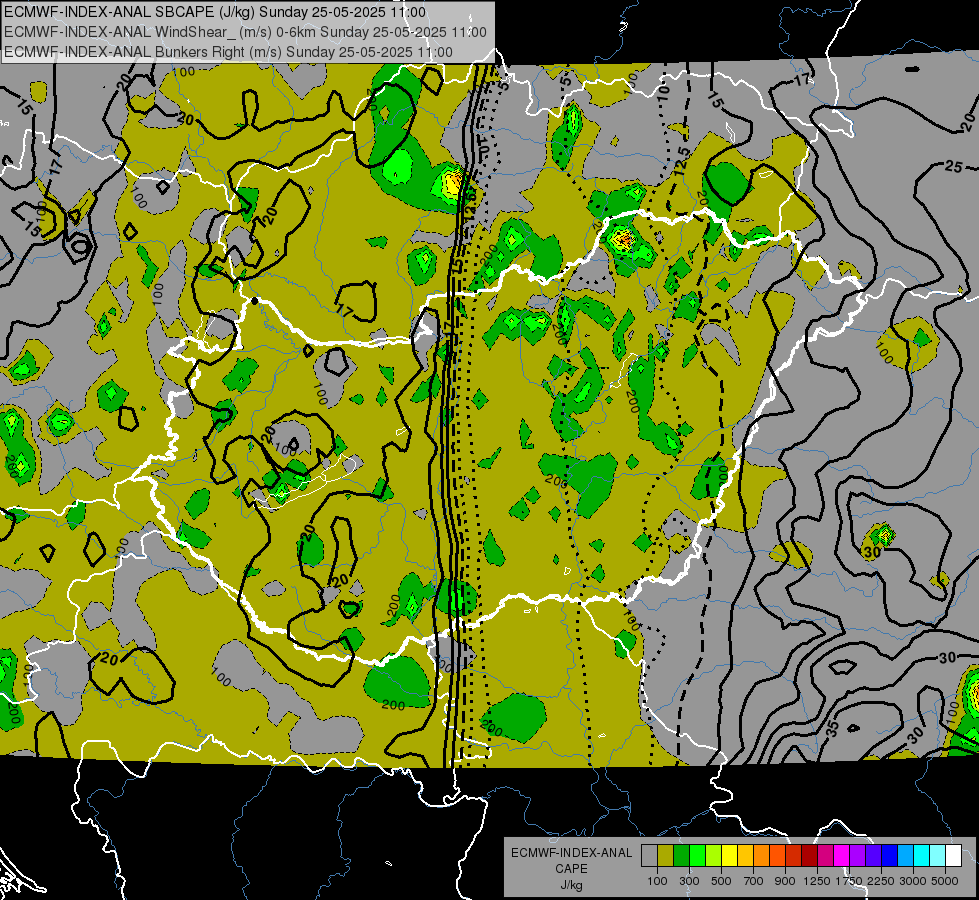Screen dimensions: 979x900
Task: Select the pure yellow legend swatch
Action: (x=729, y=856)
